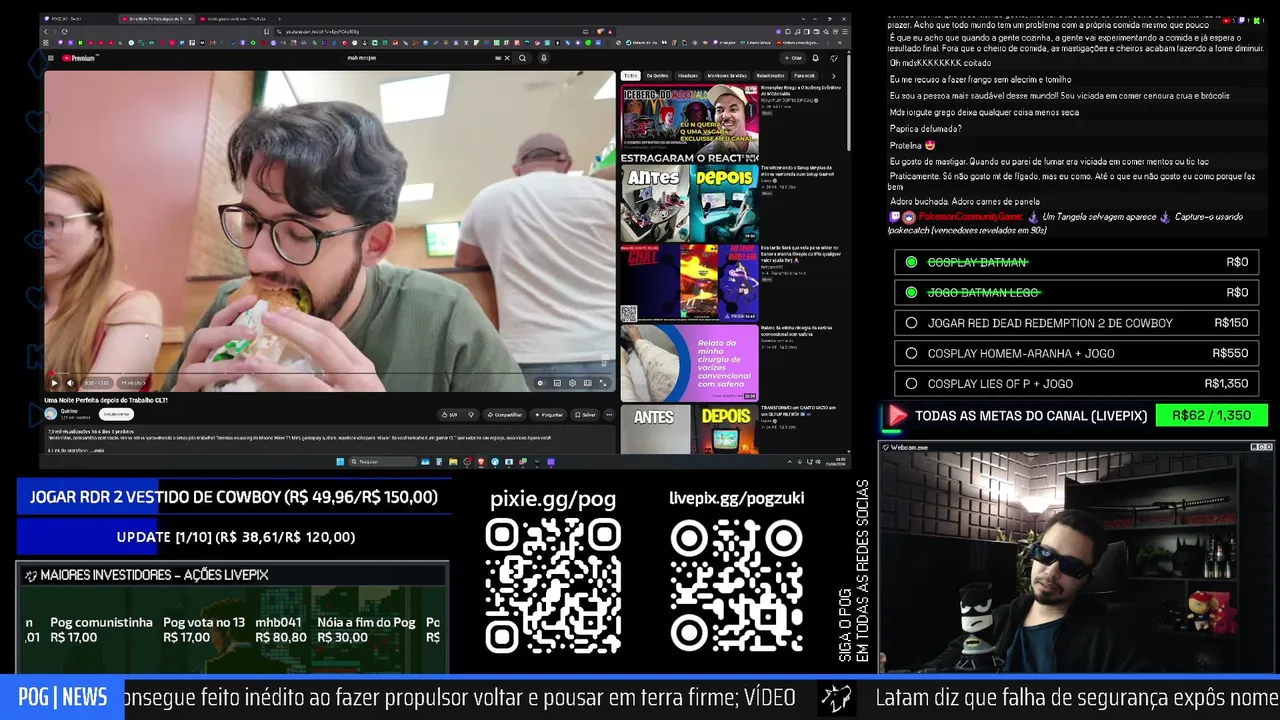Open more actions menu beside Salvar

click(x=609, y=414)
